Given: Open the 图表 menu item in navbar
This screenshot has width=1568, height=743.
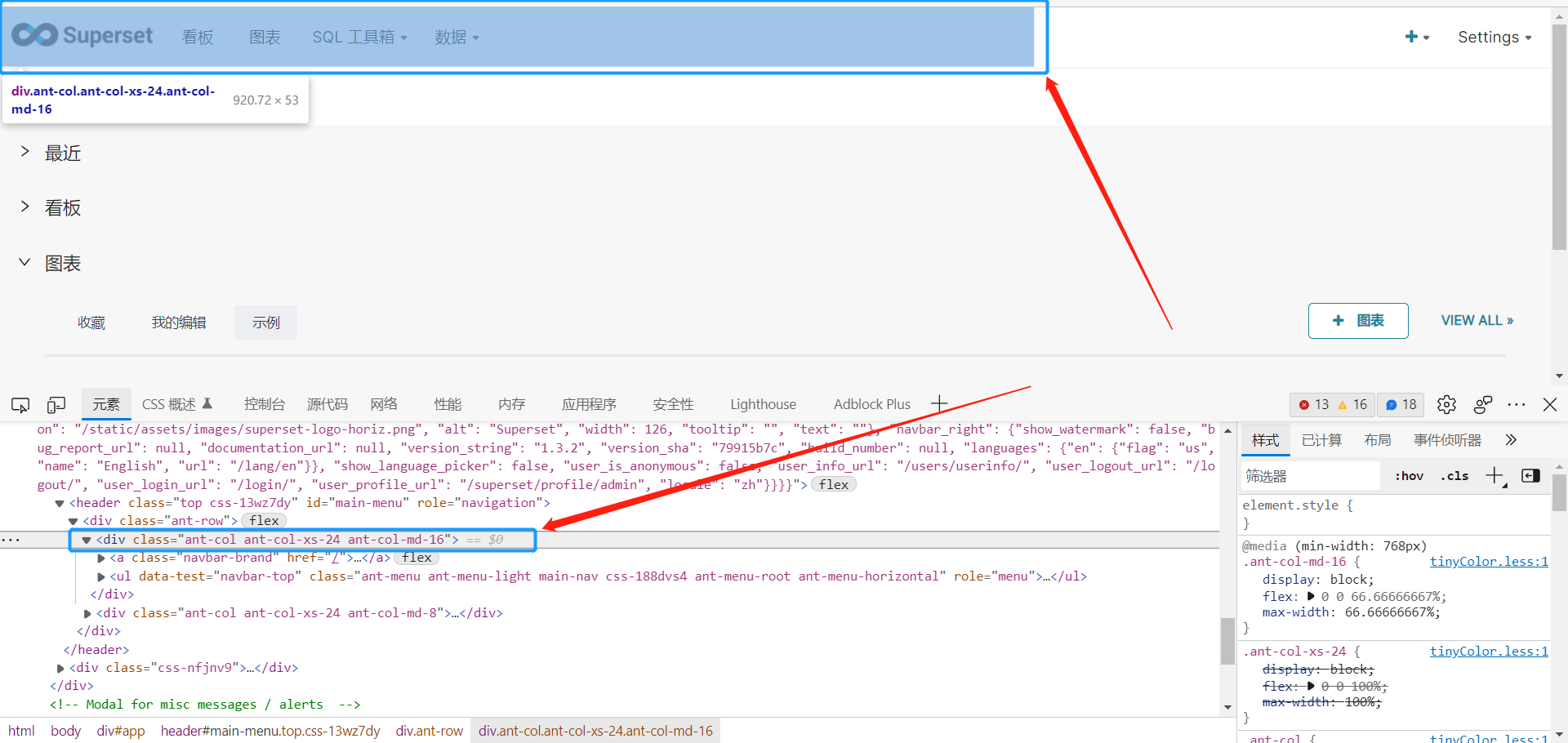Looking at the screenshot, I should [x=265, y=37].
